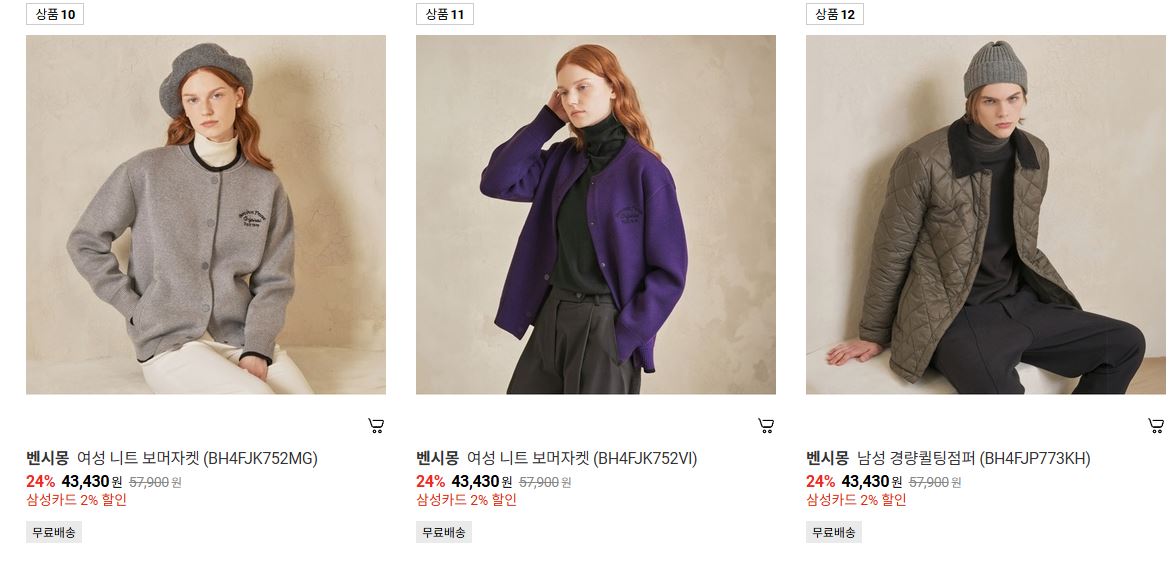Click 무료배송 badge under gray jacket
The width and height of the screenshot is (1174, 561).
54,533
